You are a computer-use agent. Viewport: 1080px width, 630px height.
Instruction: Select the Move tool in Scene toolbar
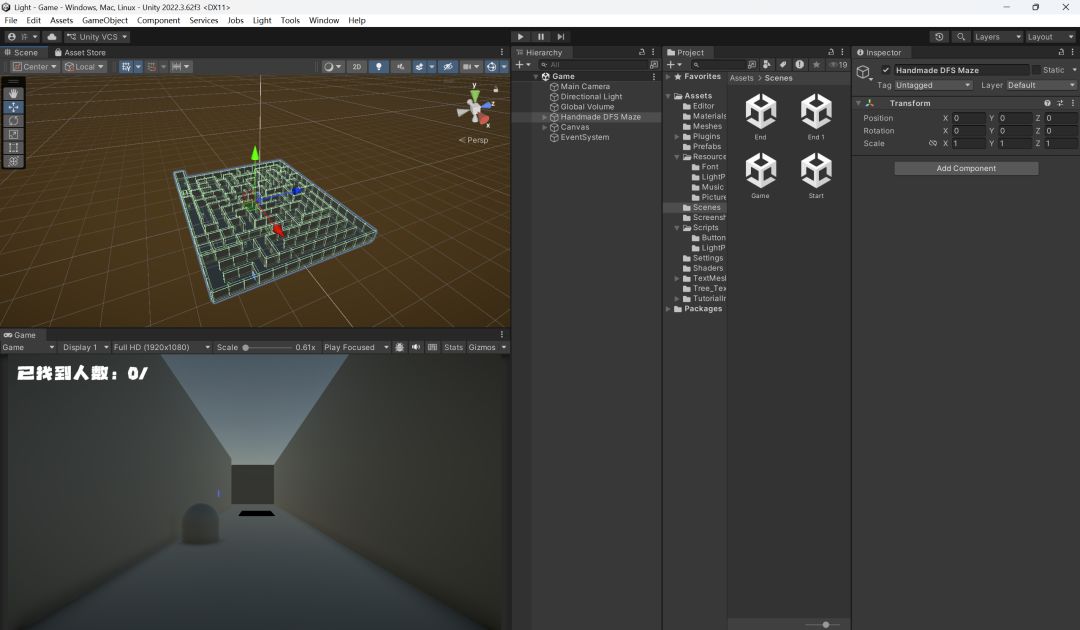click(x=13, y=107)
